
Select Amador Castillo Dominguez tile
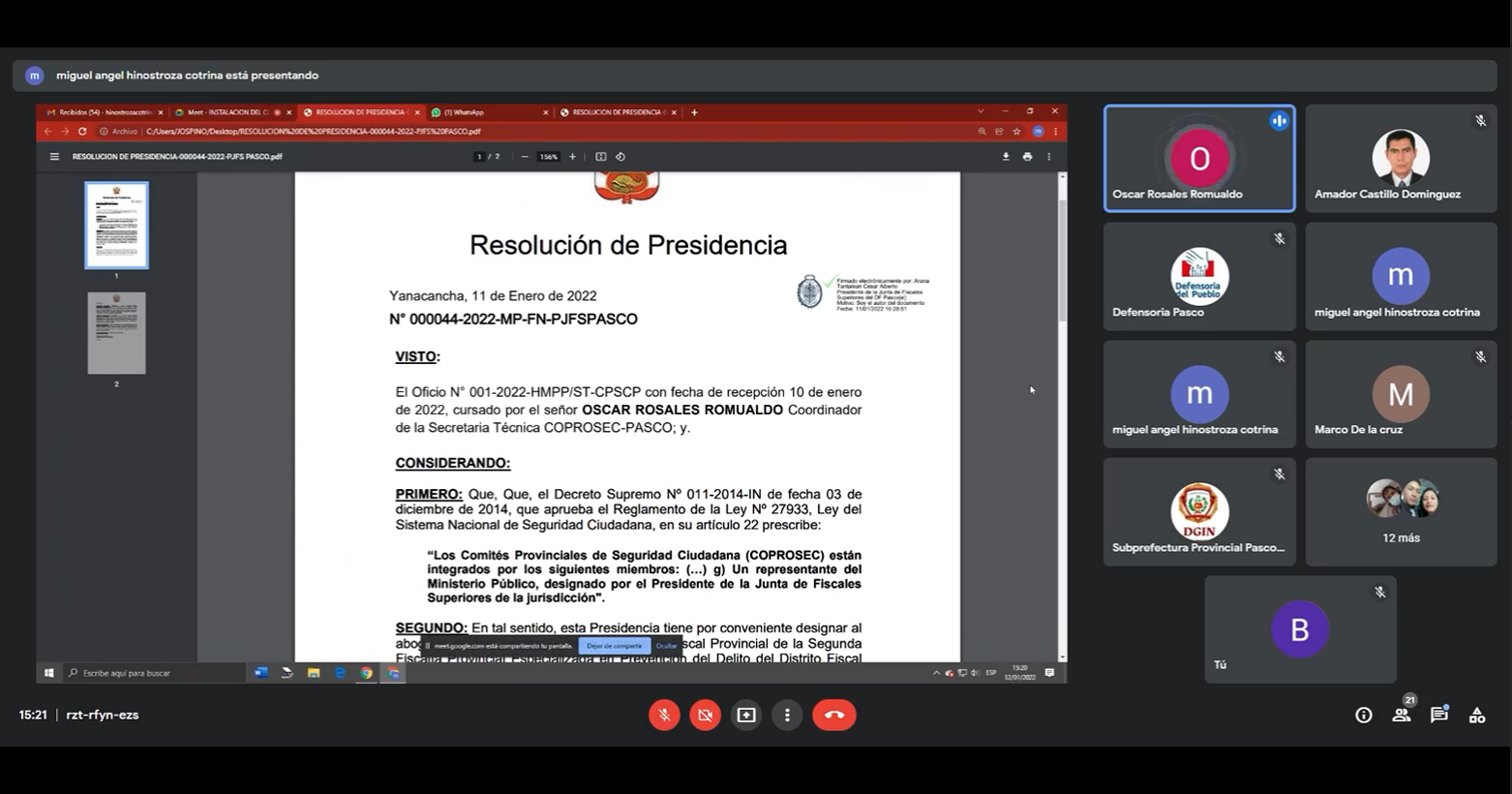[x=1401, y=158]
